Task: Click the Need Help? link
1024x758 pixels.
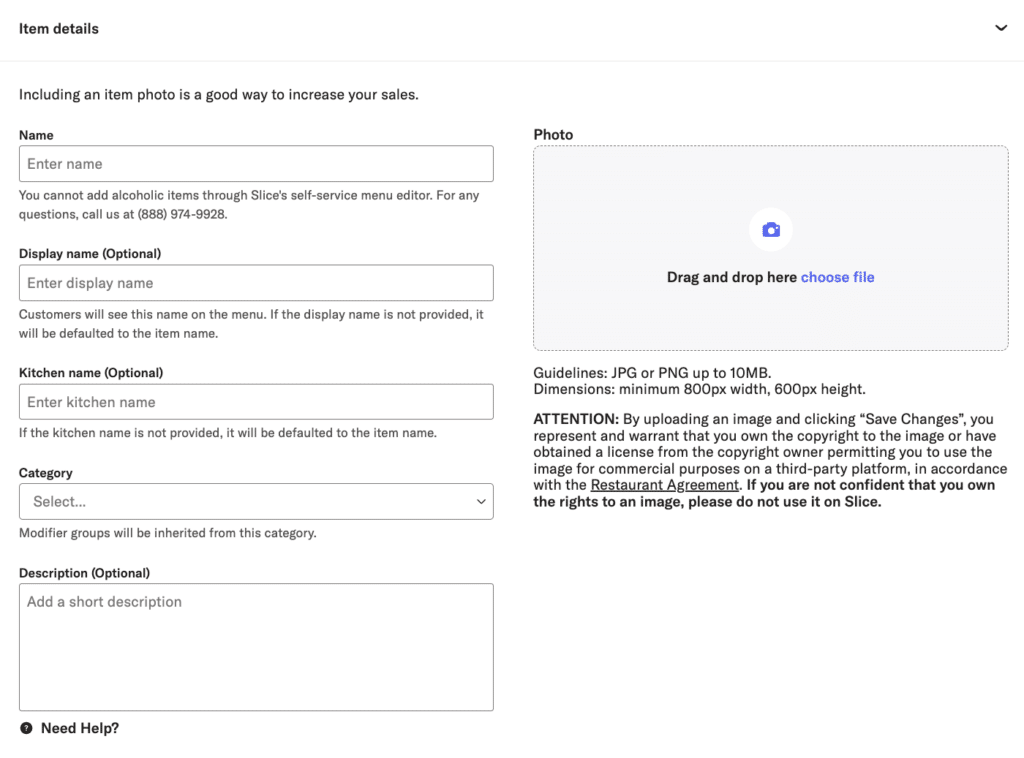Action: click(x=80, y=728)
